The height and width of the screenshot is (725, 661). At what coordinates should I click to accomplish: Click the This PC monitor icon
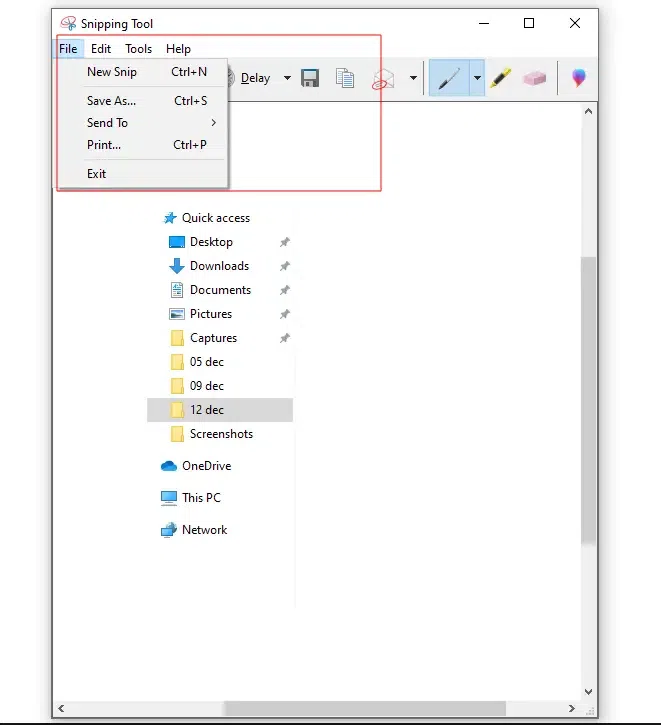coord(169,498)
